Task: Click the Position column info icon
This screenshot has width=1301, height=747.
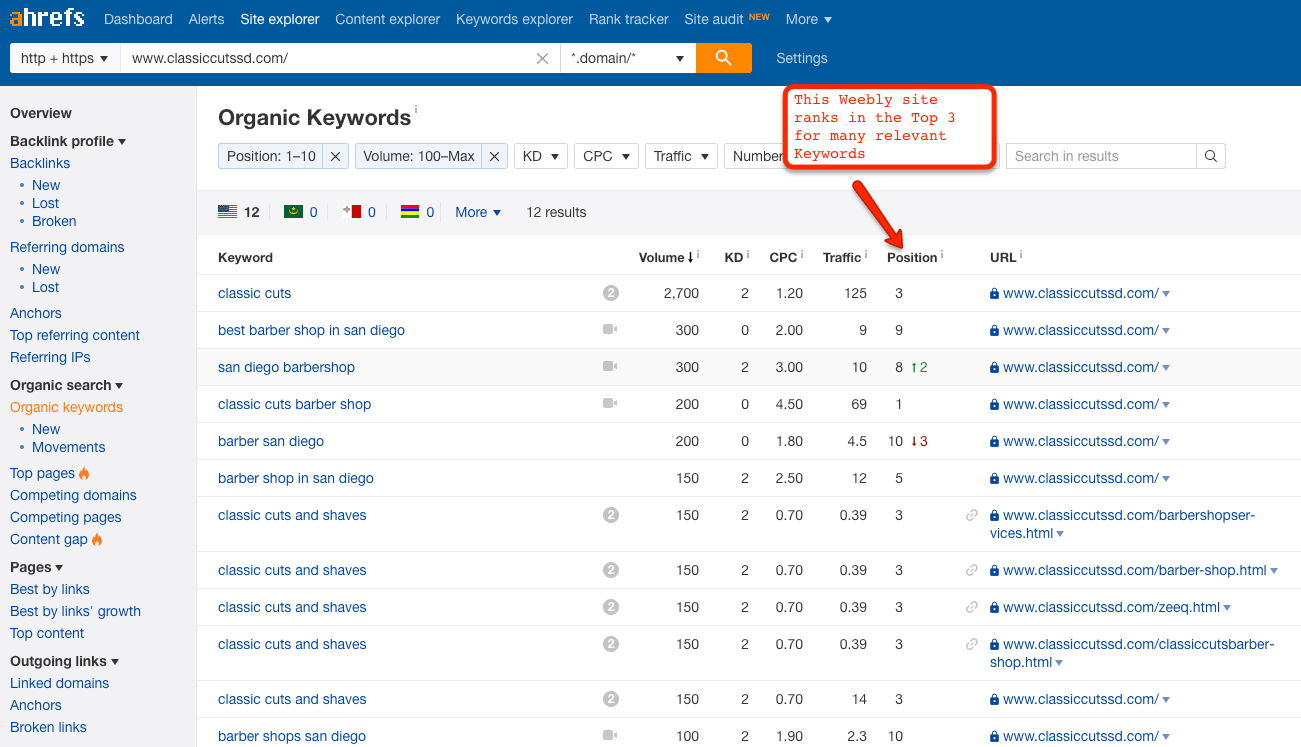Action: pos(942,255)
